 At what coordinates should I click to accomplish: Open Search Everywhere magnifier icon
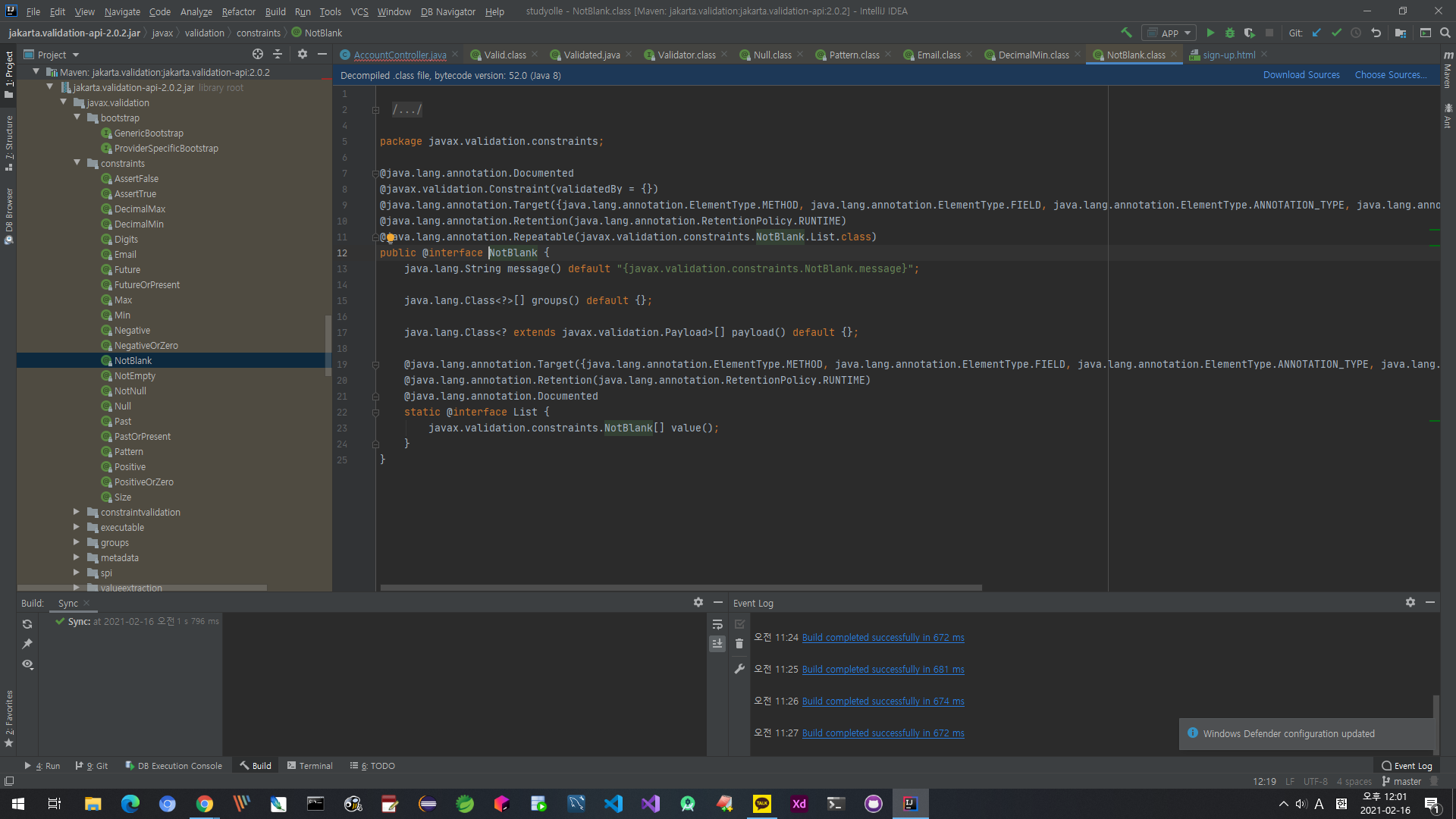[1445, 33]
